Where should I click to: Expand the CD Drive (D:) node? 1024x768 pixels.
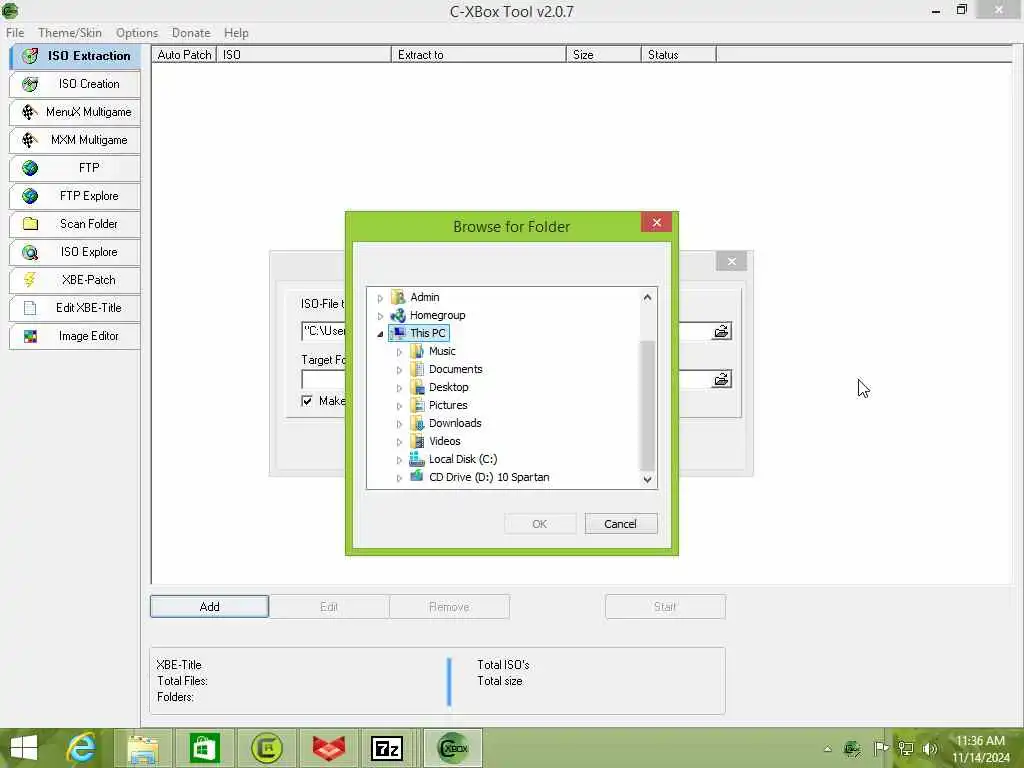[399, 478]
